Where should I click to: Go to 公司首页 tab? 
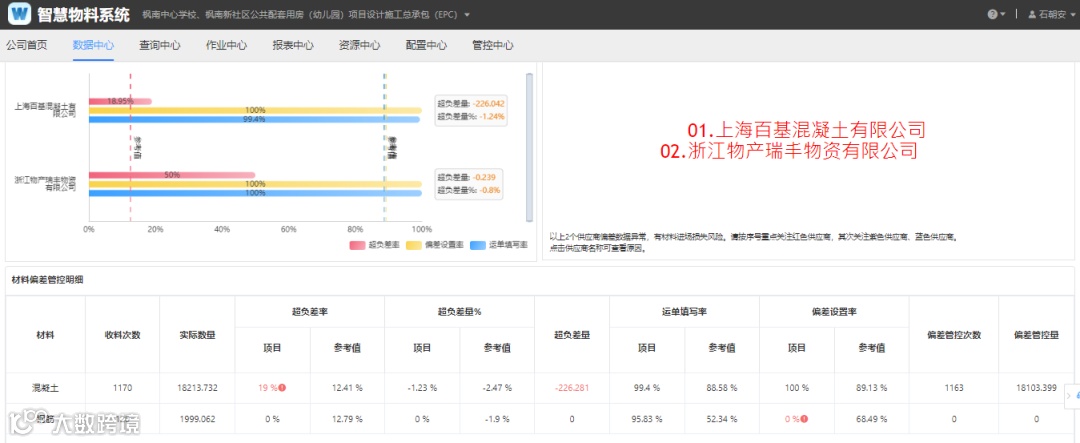coord(27,45)
